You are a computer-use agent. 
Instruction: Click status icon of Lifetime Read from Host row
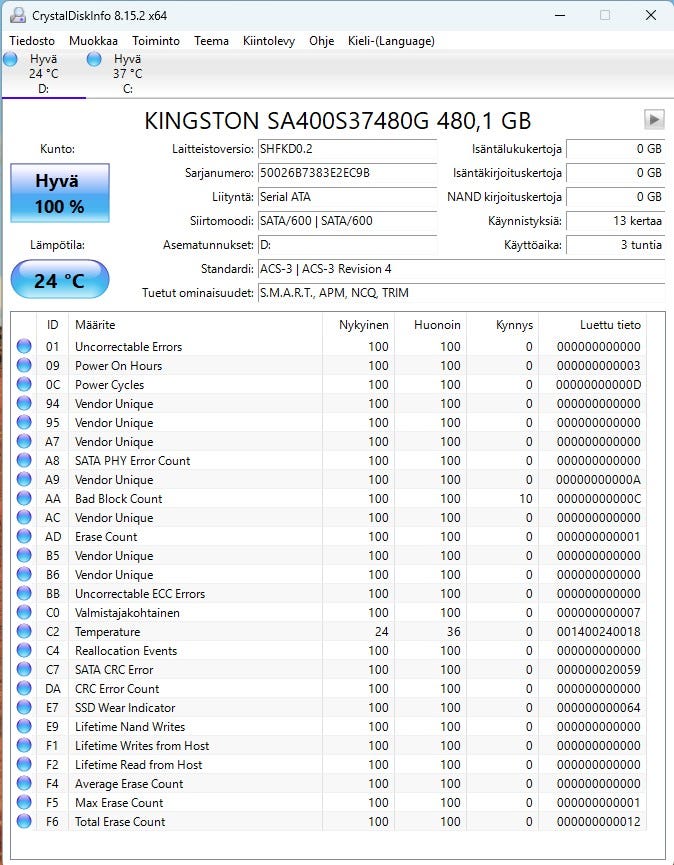click(x=24, y=765)
